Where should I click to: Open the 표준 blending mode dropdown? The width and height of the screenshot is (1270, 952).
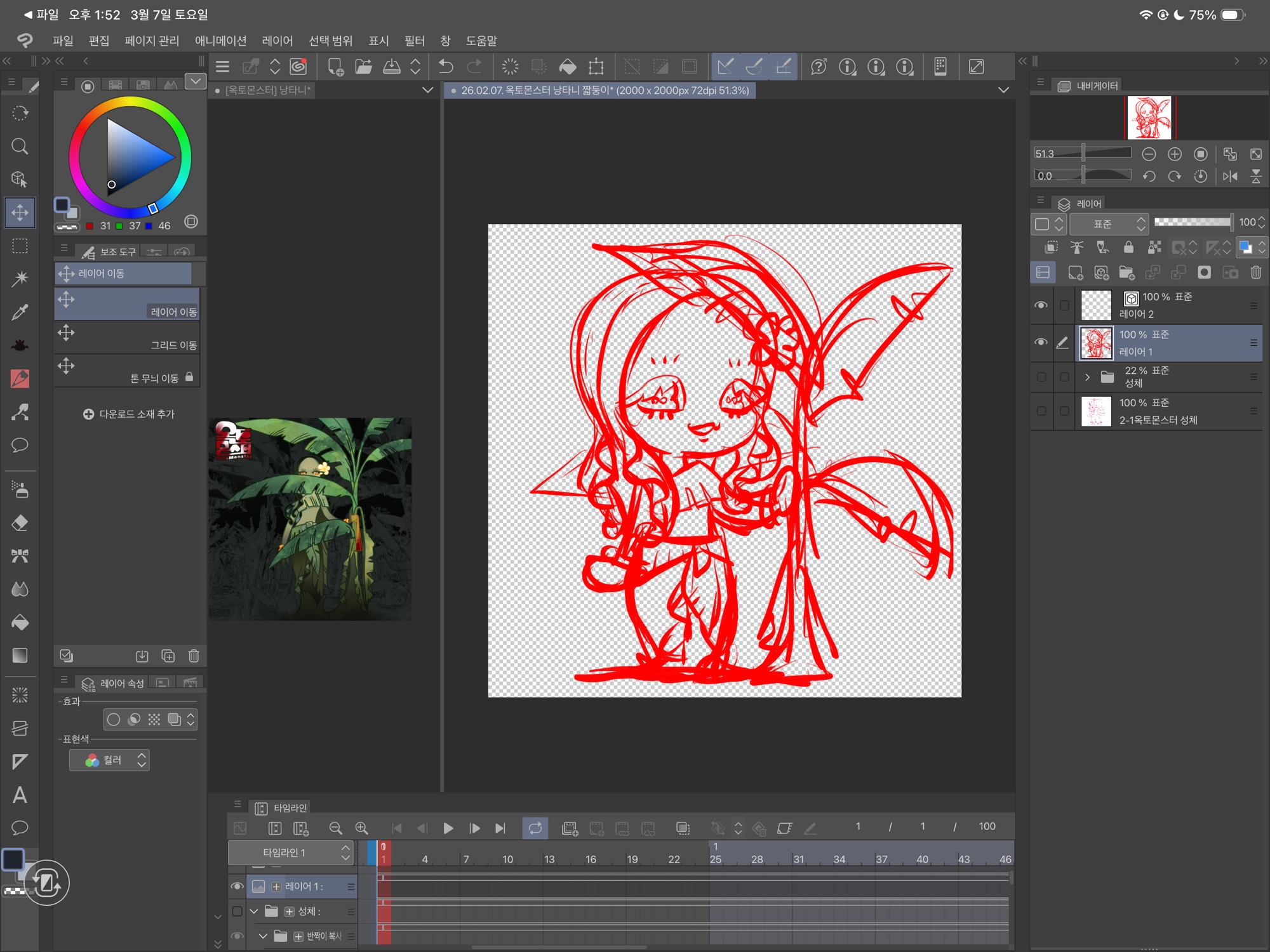pyautogui.click(x=1109, y=224)
